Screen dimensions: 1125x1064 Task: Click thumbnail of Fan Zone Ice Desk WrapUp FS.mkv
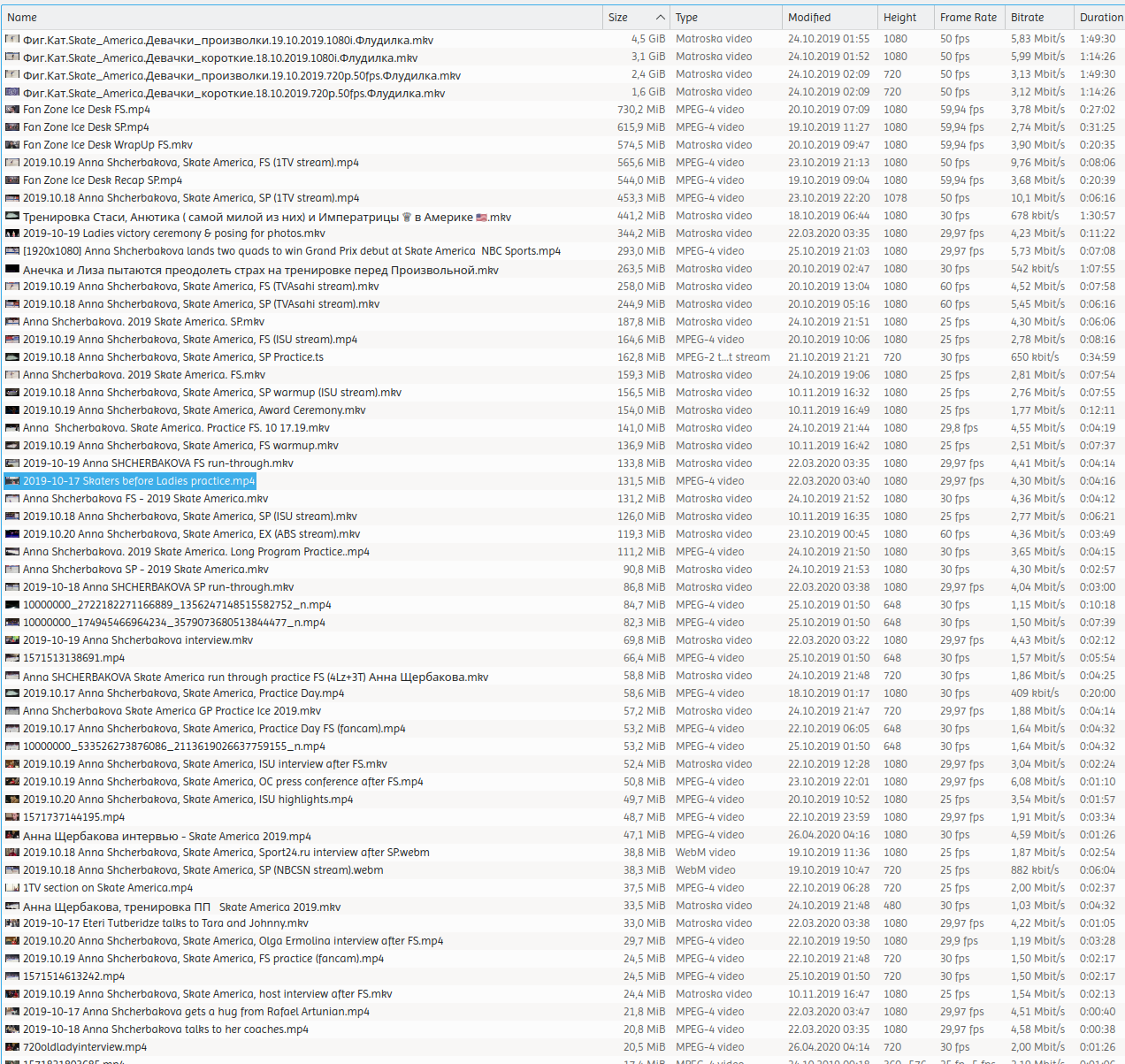coord(12,145)
